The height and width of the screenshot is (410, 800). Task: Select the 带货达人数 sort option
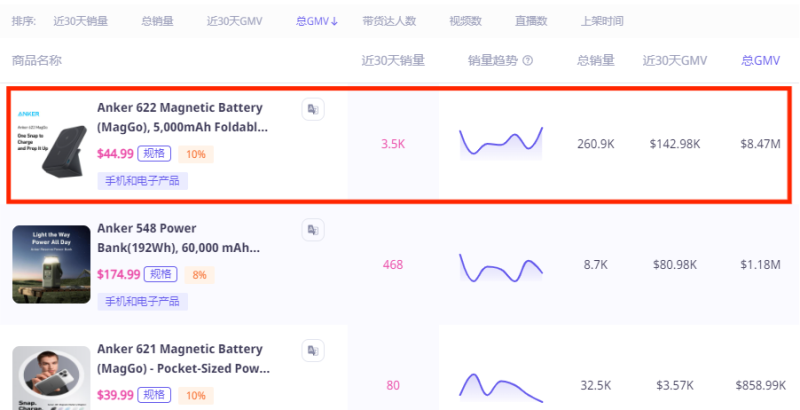[389, 20]
